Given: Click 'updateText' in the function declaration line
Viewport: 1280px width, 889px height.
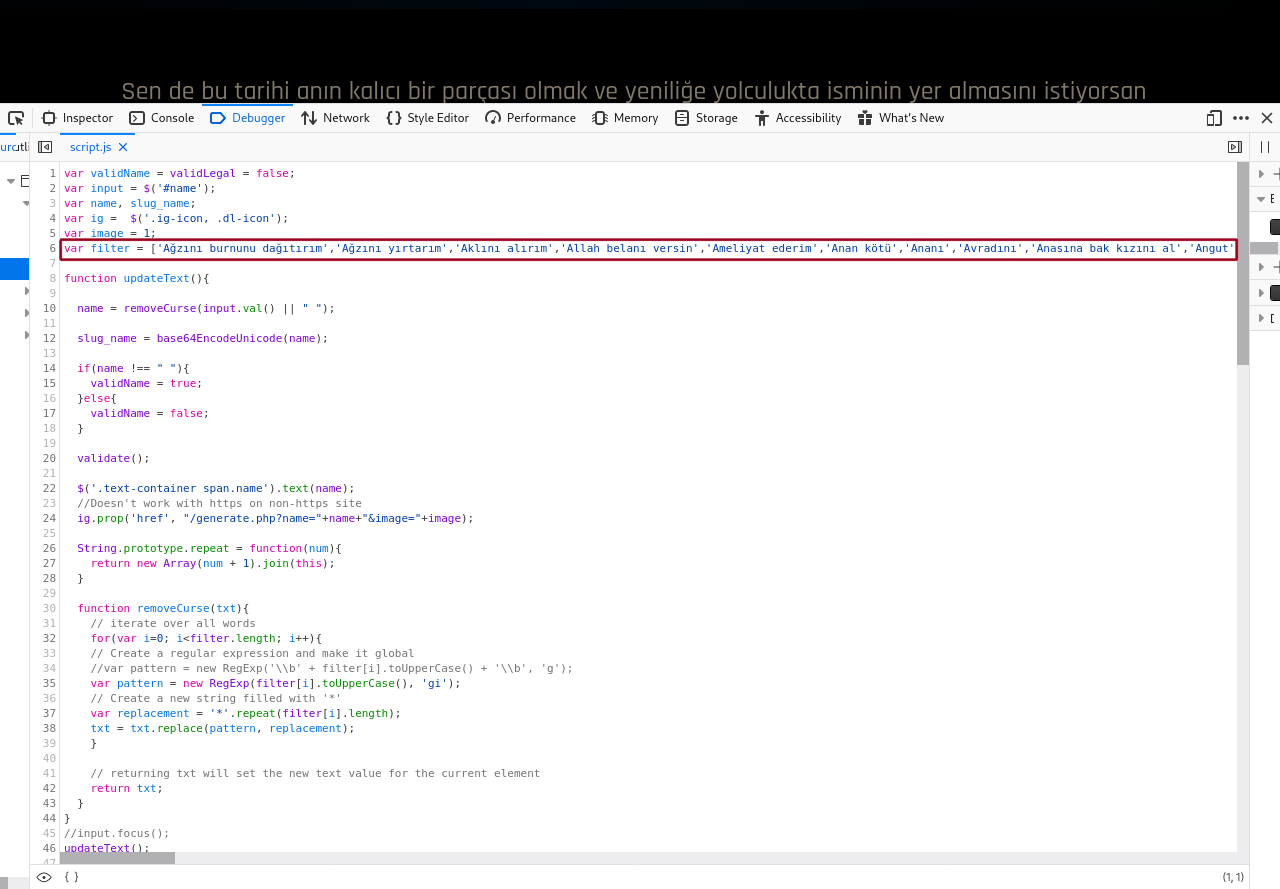Looking at the screenshot, I should coord(156,278).
